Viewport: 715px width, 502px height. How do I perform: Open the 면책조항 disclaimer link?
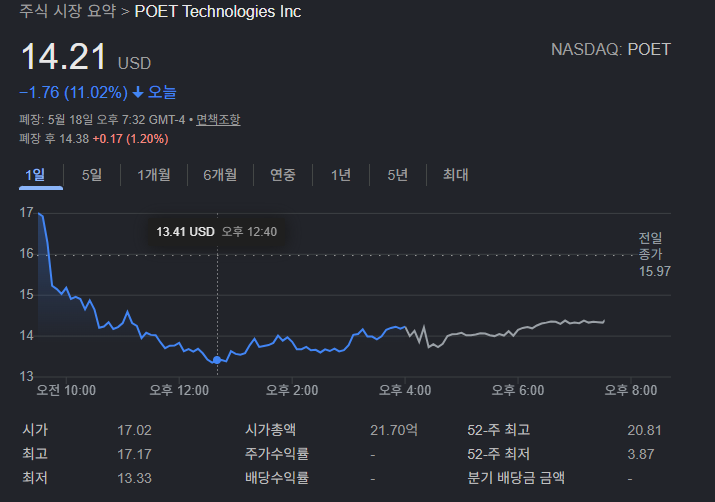(218, 120)
